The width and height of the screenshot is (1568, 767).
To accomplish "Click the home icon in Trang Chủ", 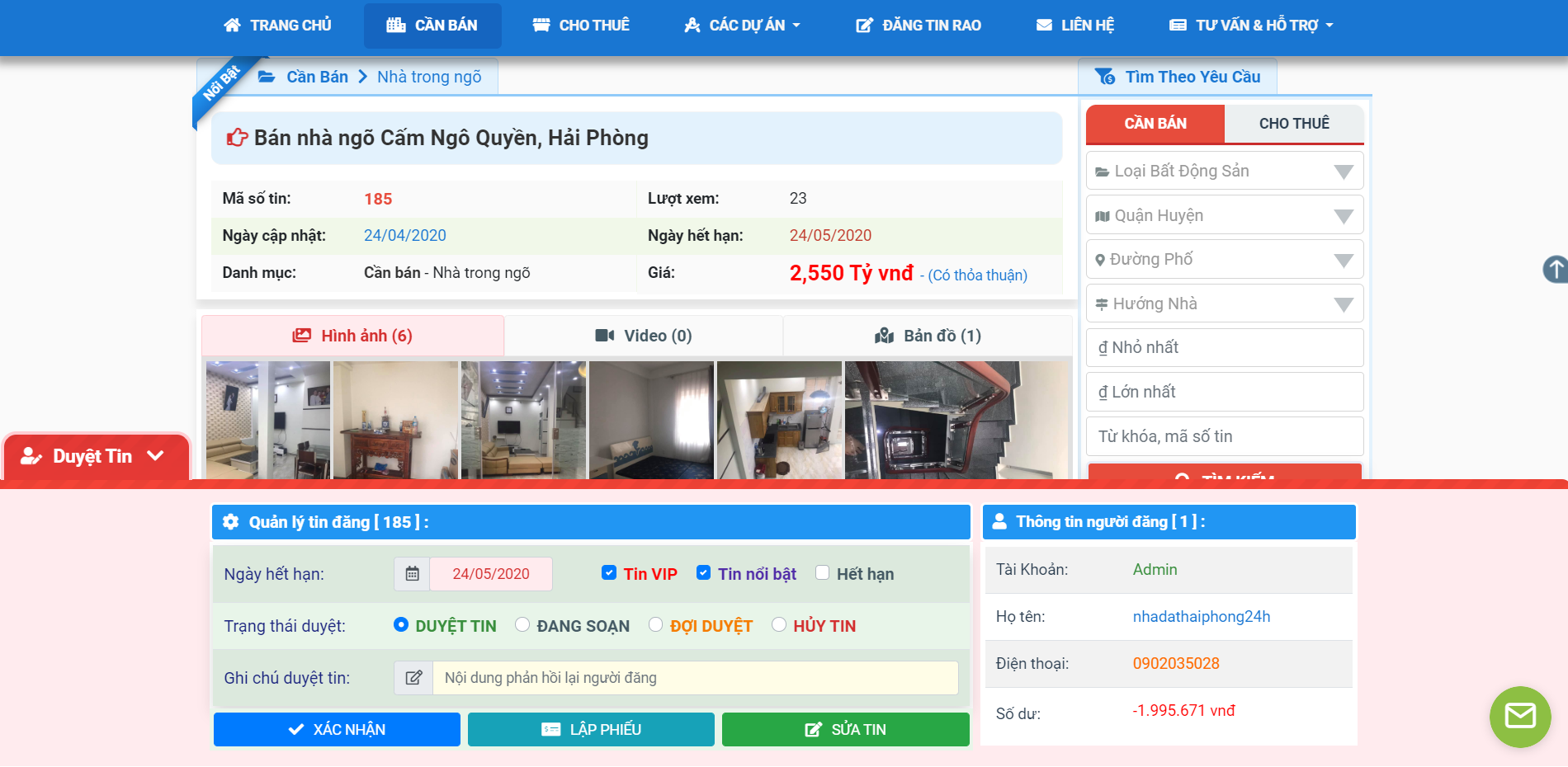I will (233, 26).
